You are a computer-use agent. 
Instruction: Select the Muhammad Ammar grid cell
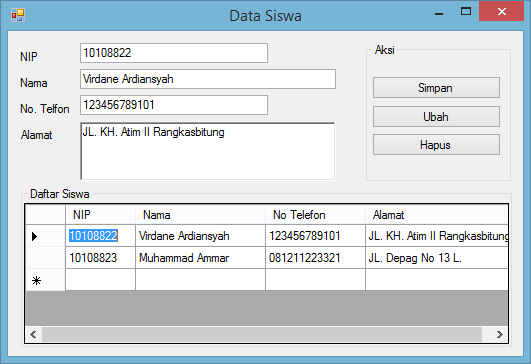[x=200, y=258]
